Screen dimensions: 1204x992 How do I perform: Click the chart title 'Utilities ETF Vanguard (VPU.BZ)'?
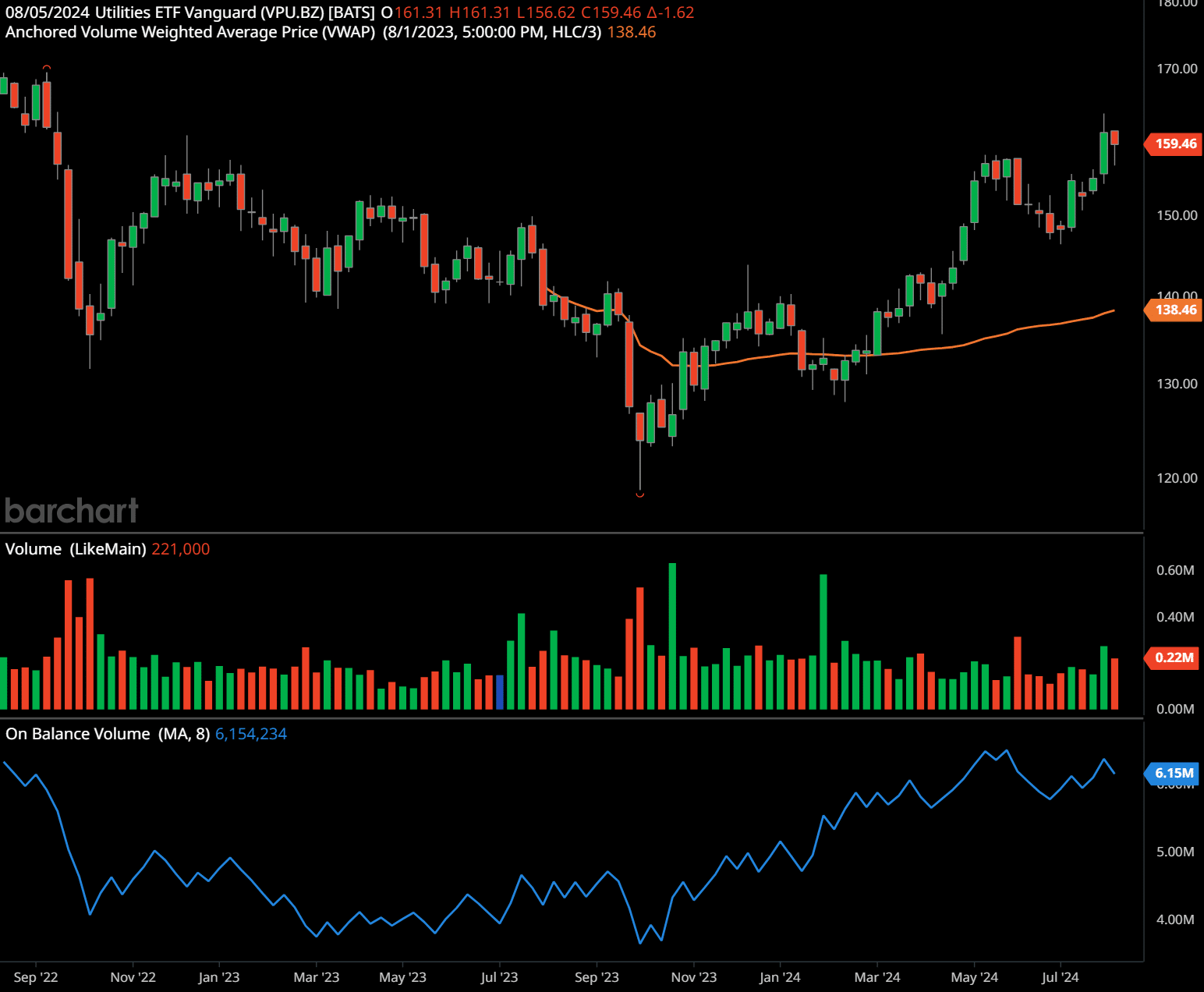pos(209,12)
